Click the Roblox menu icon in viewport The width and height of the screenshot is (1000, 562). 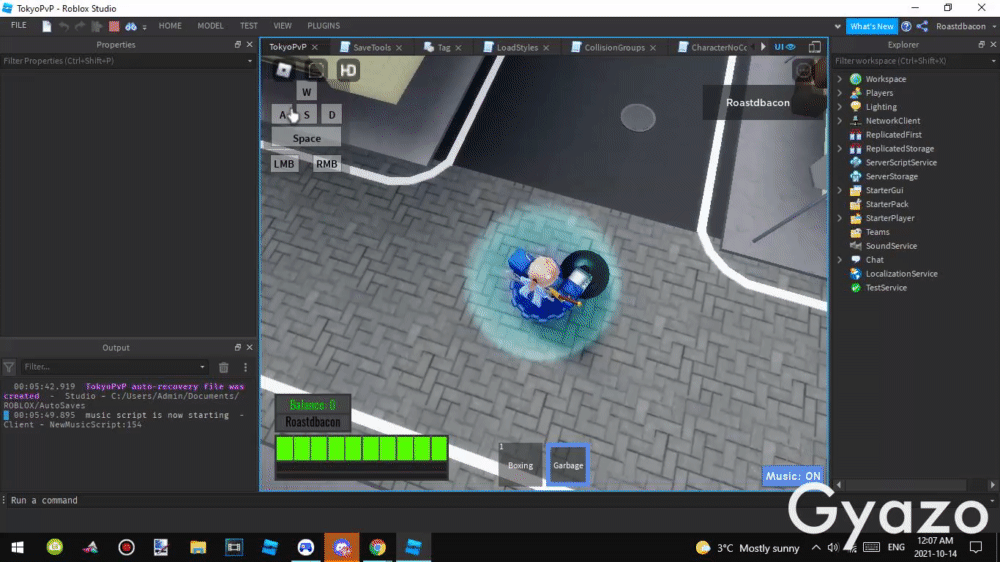[x=284, y=70]
